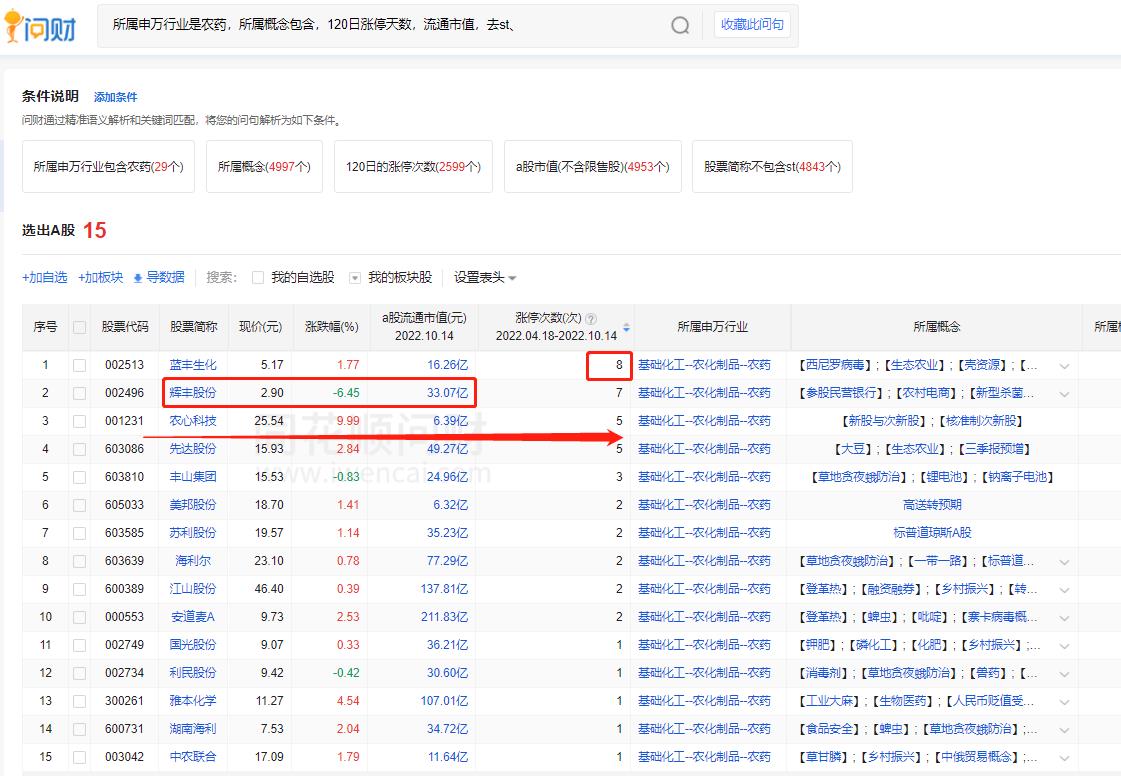Click the a股流通市值 column header
Screen dimensions: 1121x776
click(424, 327)
